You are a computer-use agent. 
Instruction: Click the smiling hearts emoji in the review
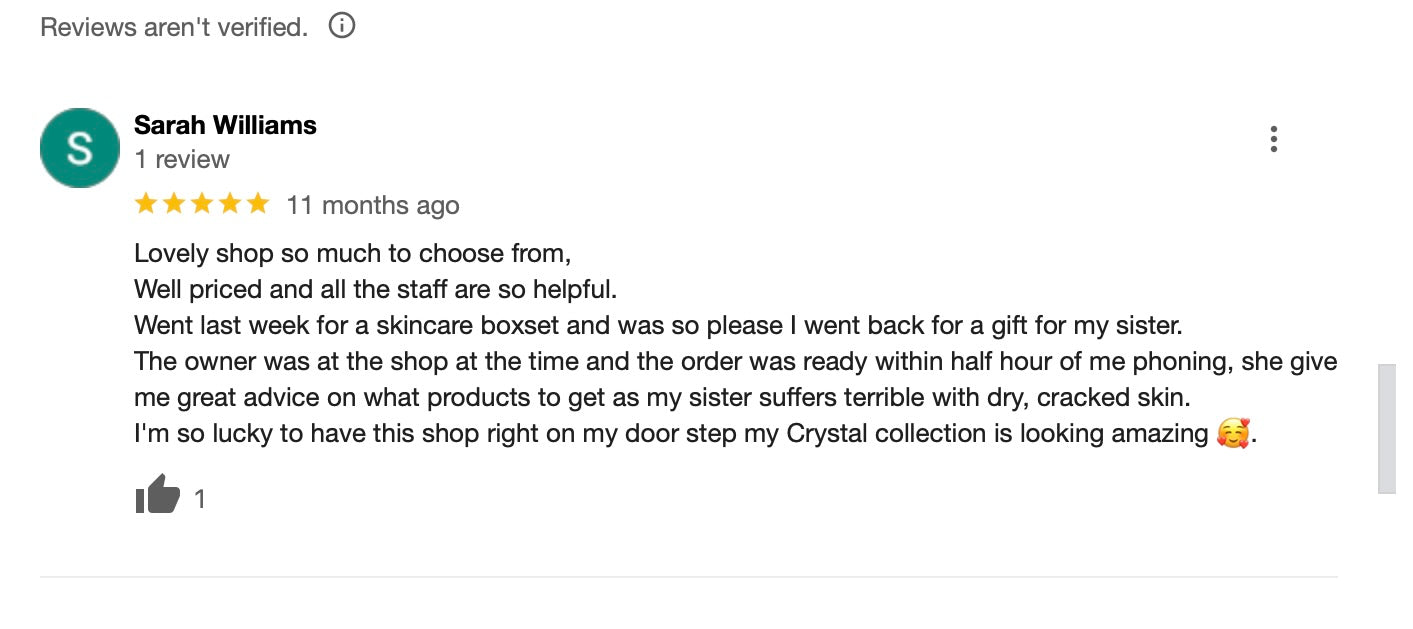coord(1233,434)
